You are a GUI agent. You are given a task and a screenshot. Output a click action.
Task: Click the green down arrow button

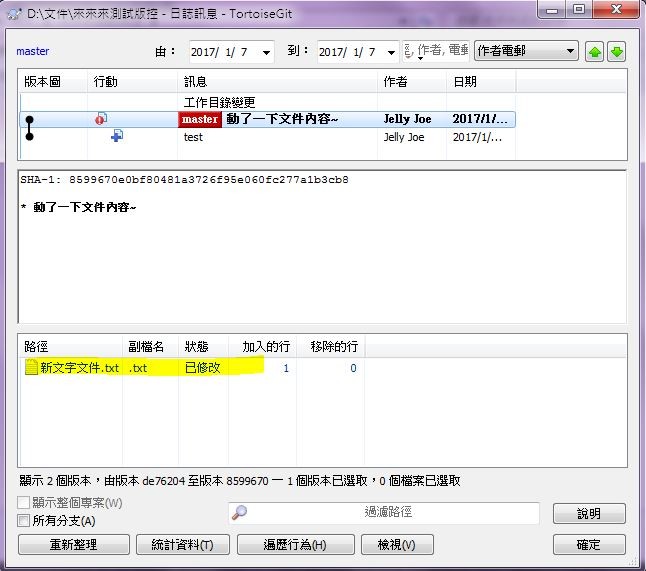click(x=616, y=52)
